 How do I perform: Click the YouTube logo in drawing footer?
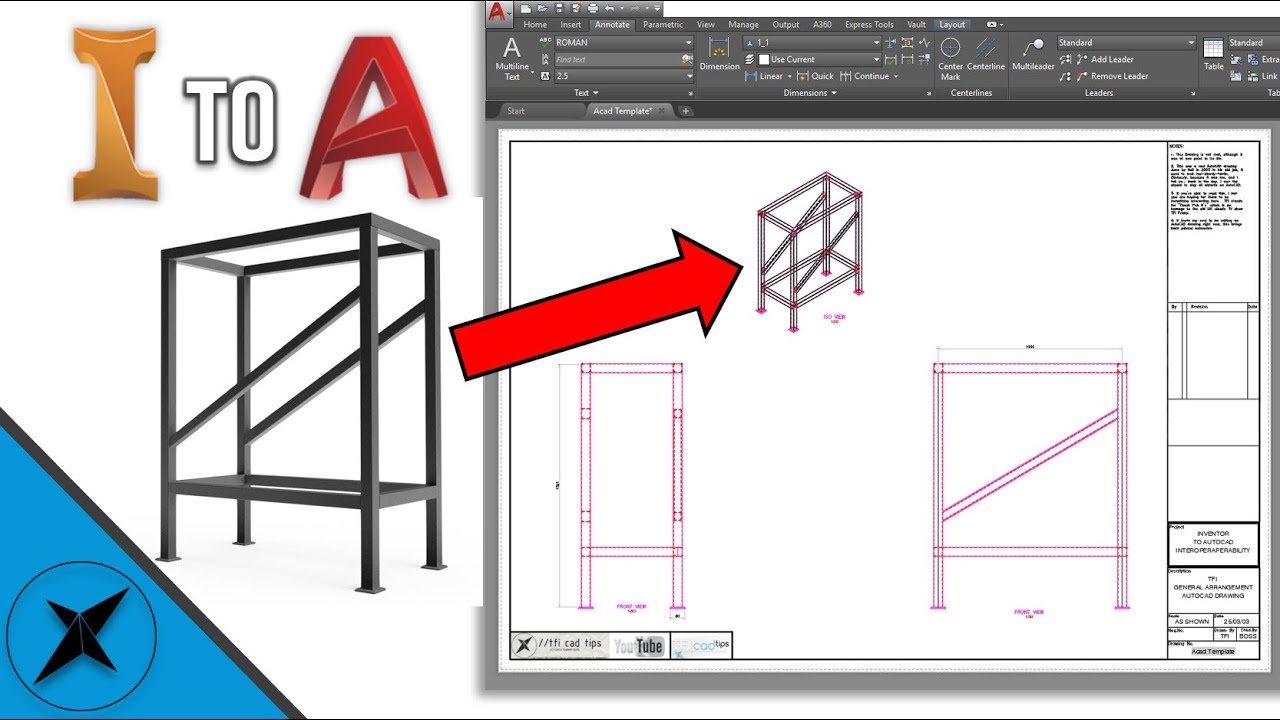[x=639, y=646]
